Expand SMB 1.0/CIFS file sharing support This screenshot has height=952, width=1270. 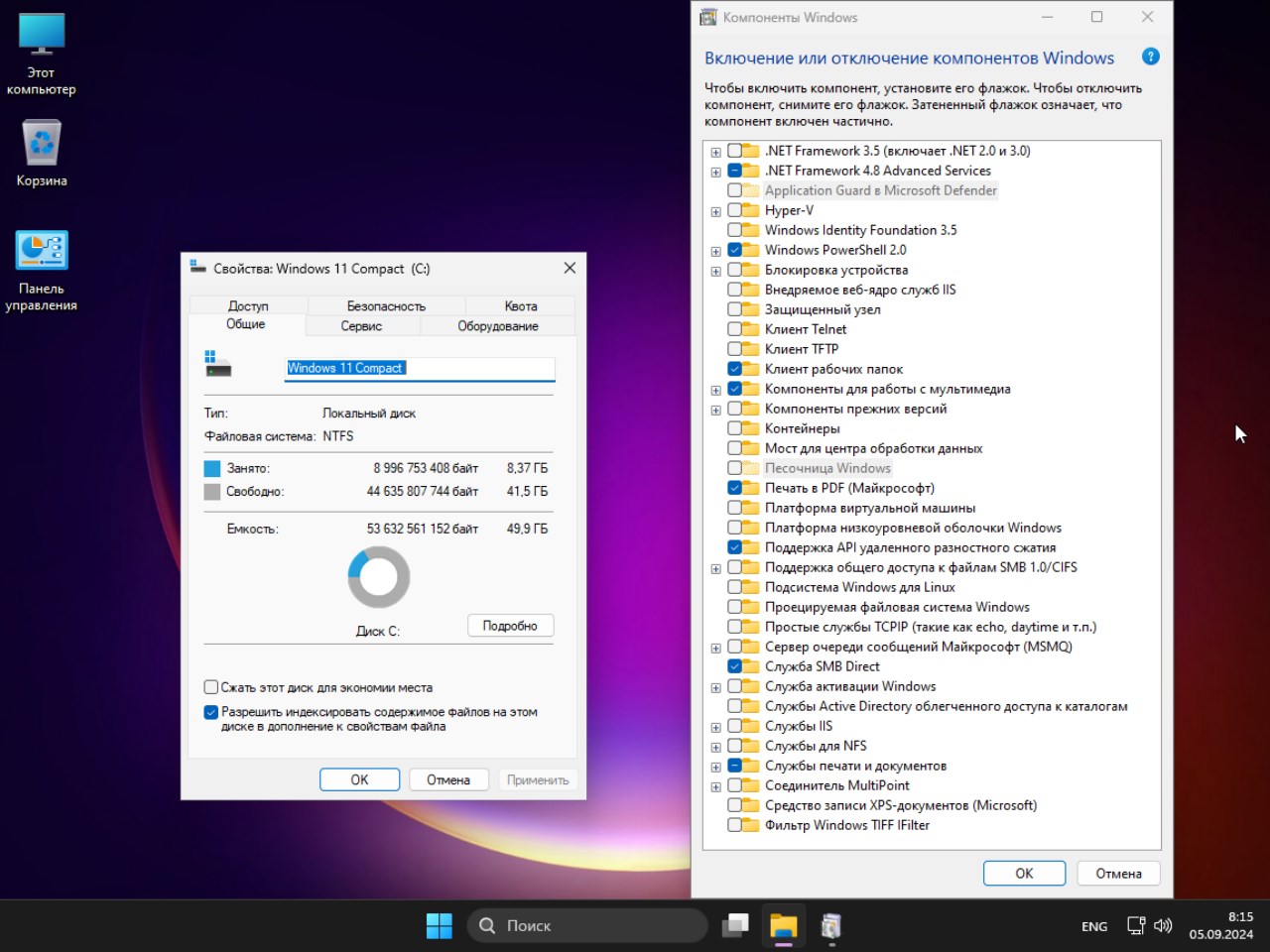coord(715,568)
